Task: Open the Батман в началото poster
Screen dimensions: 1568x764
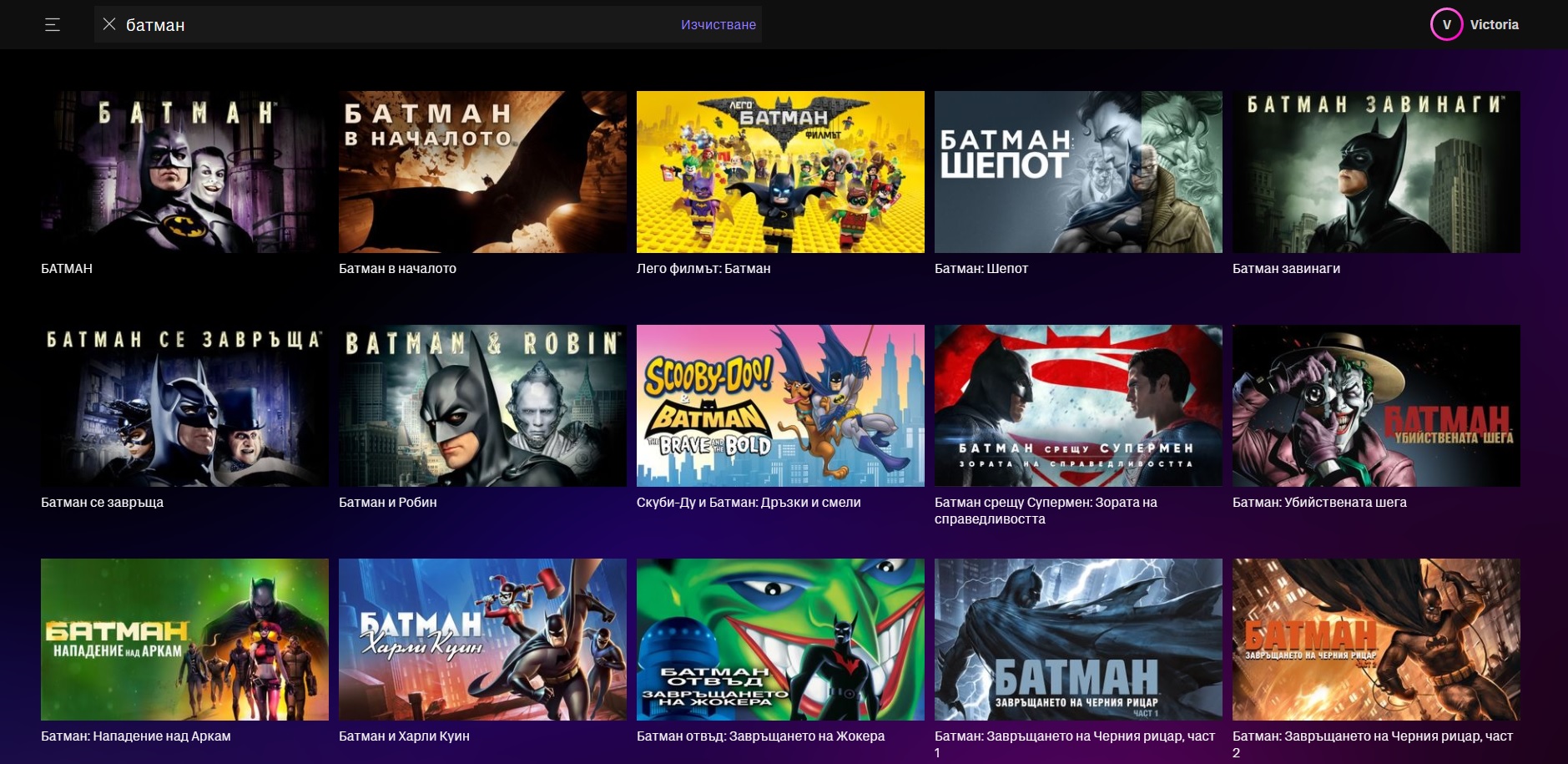Action: point(482,172)
